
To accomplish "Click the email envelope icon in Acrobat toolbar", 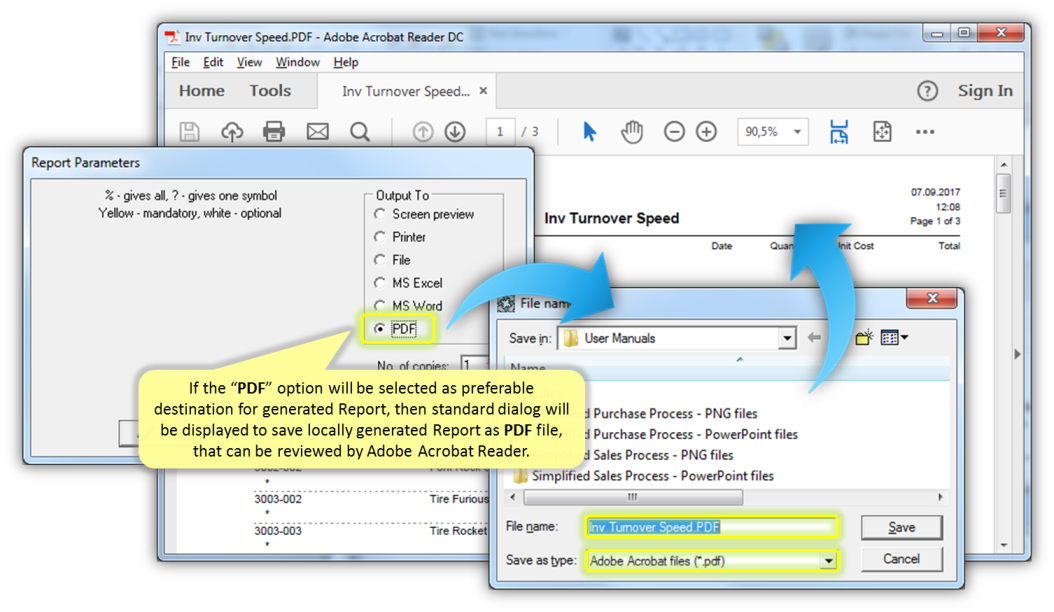I will (x=317, y=131).
